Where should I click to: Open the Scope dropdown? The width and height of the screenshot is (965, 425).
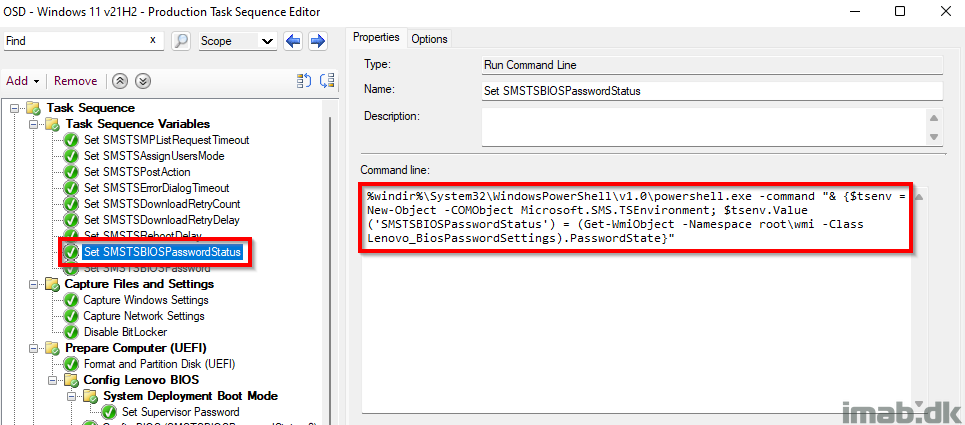pos(238,41)
